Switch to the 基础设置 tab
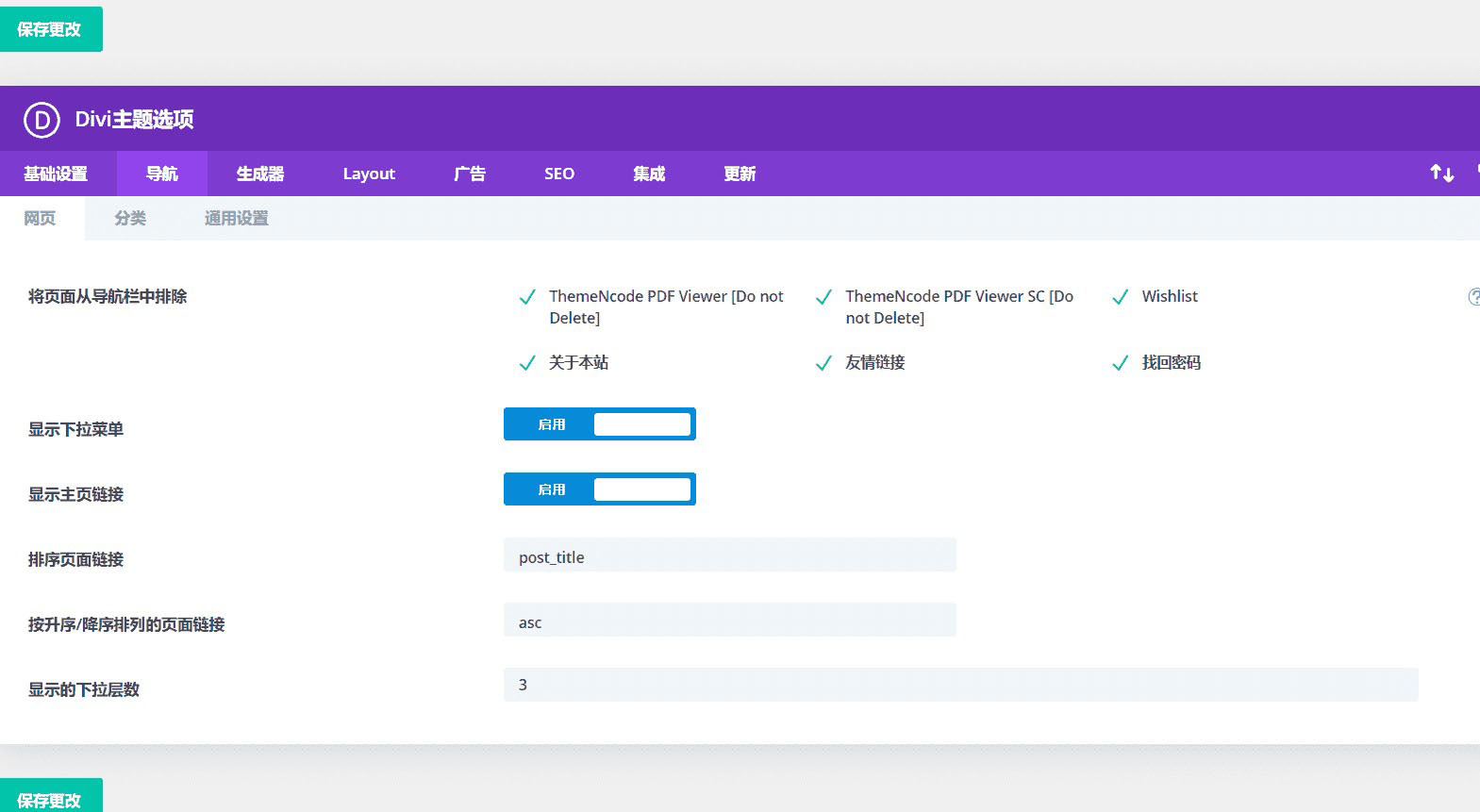Screen dimensions: 1480x812 point(56,174)
